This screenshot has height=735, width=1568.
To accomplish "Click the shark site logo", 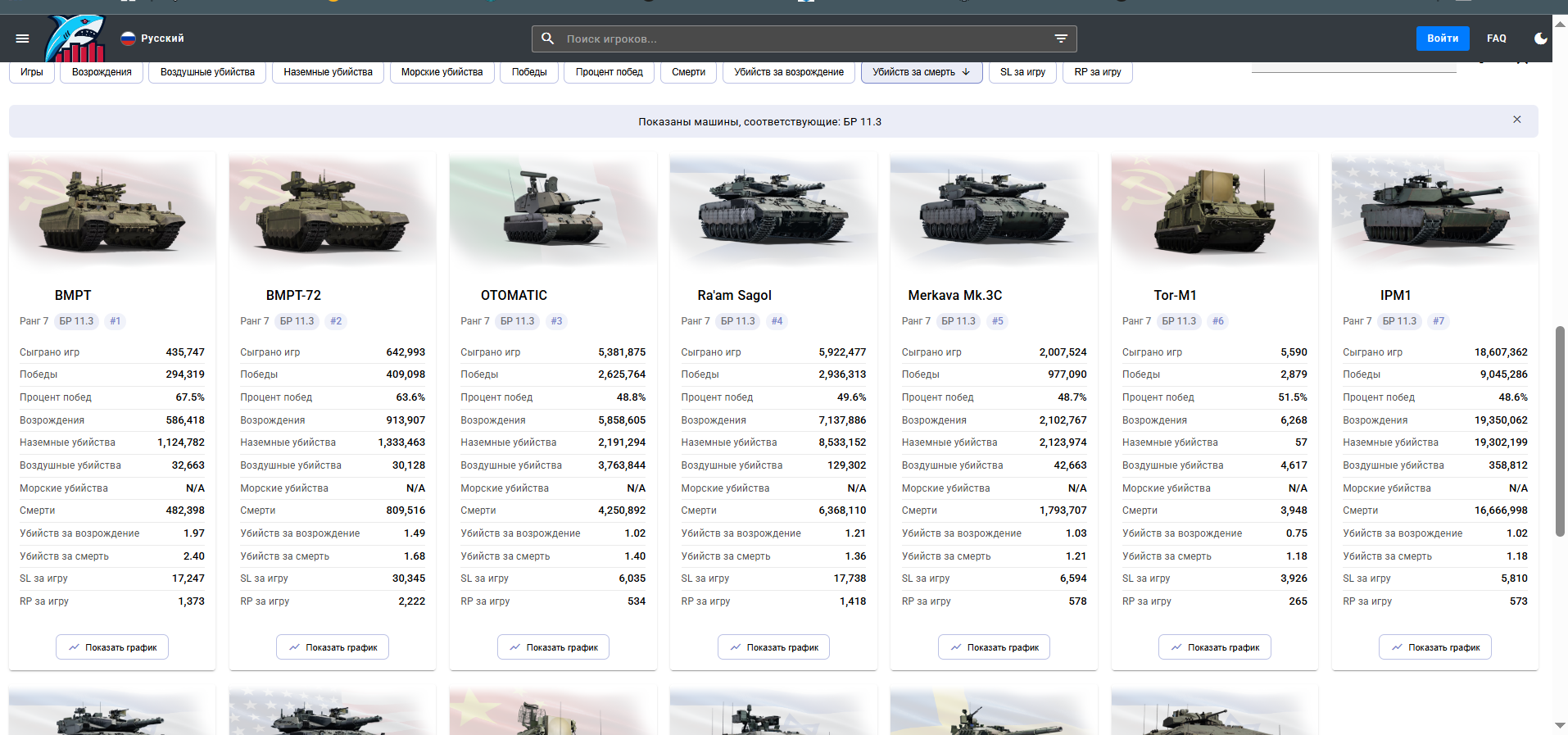I will tap(75, 39).
